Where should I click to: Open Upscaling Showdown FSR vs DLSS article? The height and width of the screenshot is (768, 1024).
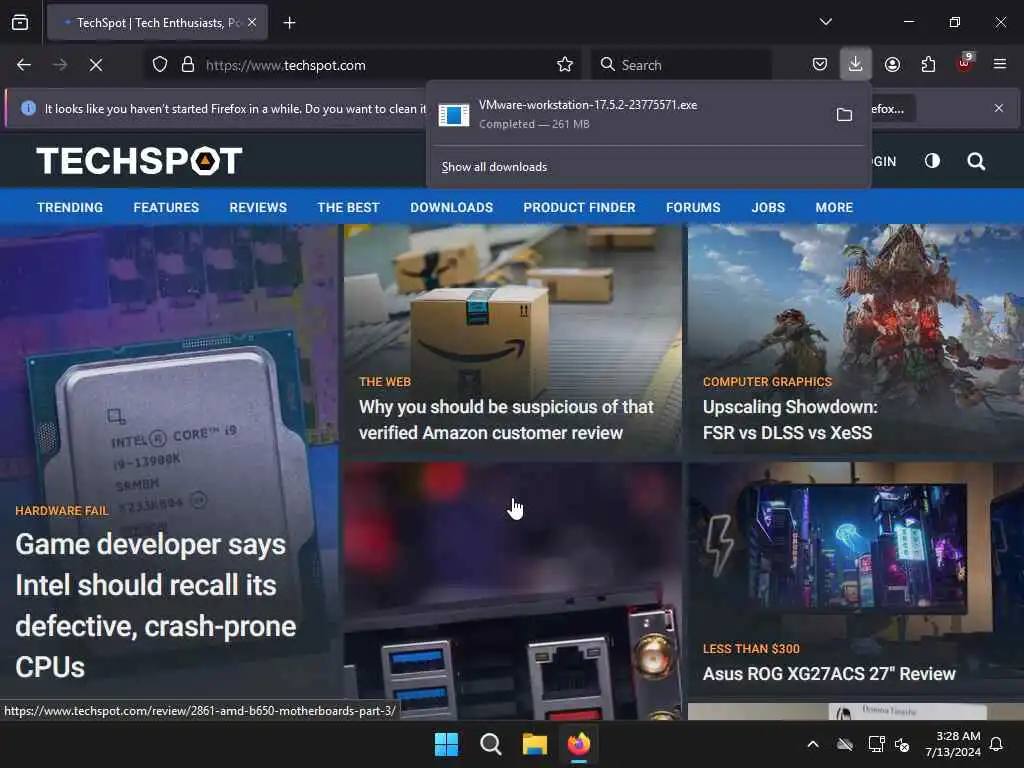click(x=790, y=420)
